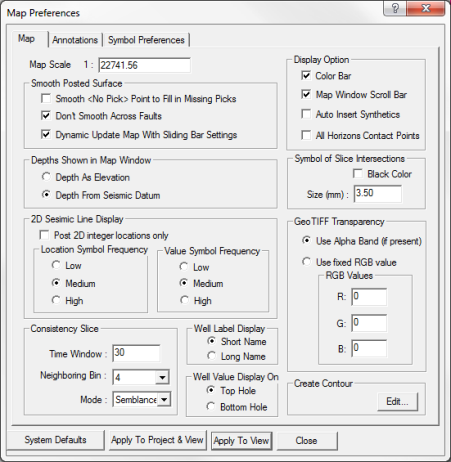Open Create Contour Edit button
This screenshot has width=451, height=462.
397,401
